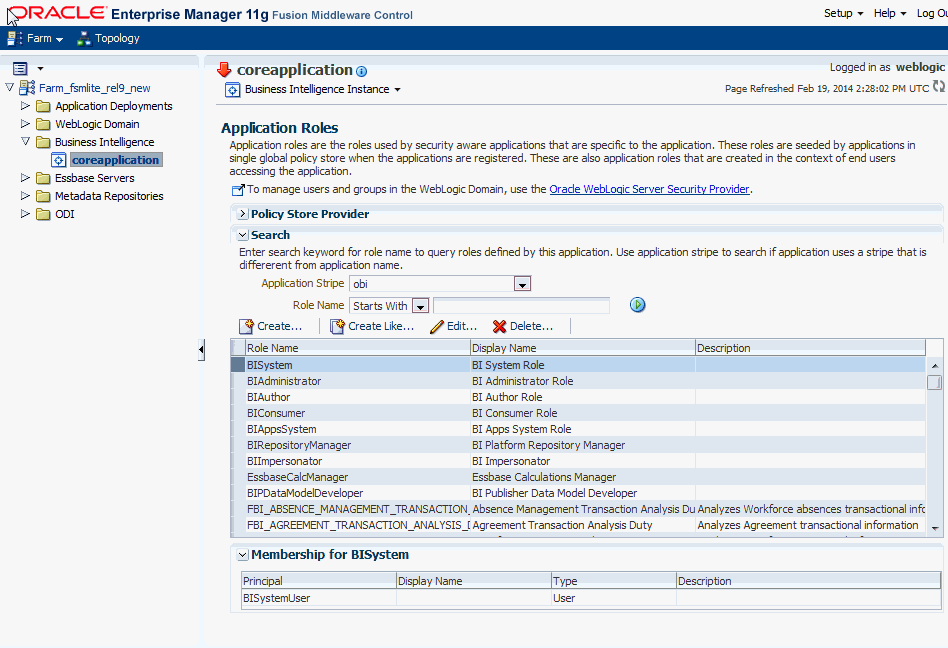
Task: Collapse the navigation pane with splitter arrow
Action: click(x=201, y=349)
